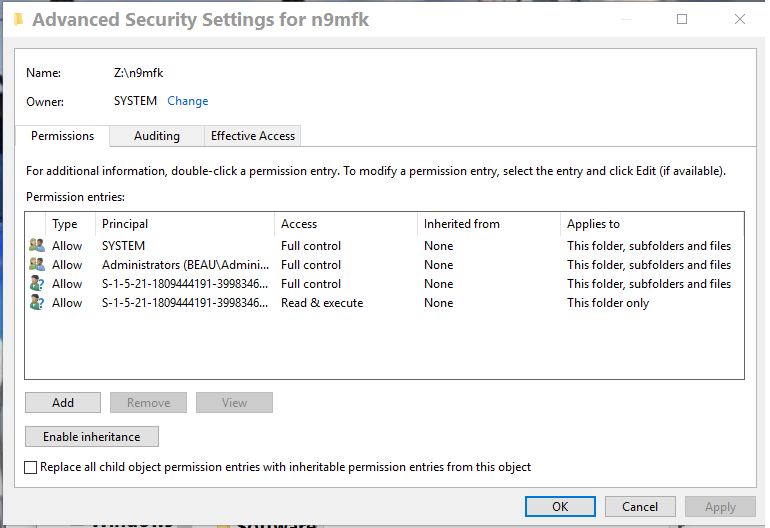770x528 pixels.
Task: Click the Read & execute access cell
Action: click(x=322, y=303)
